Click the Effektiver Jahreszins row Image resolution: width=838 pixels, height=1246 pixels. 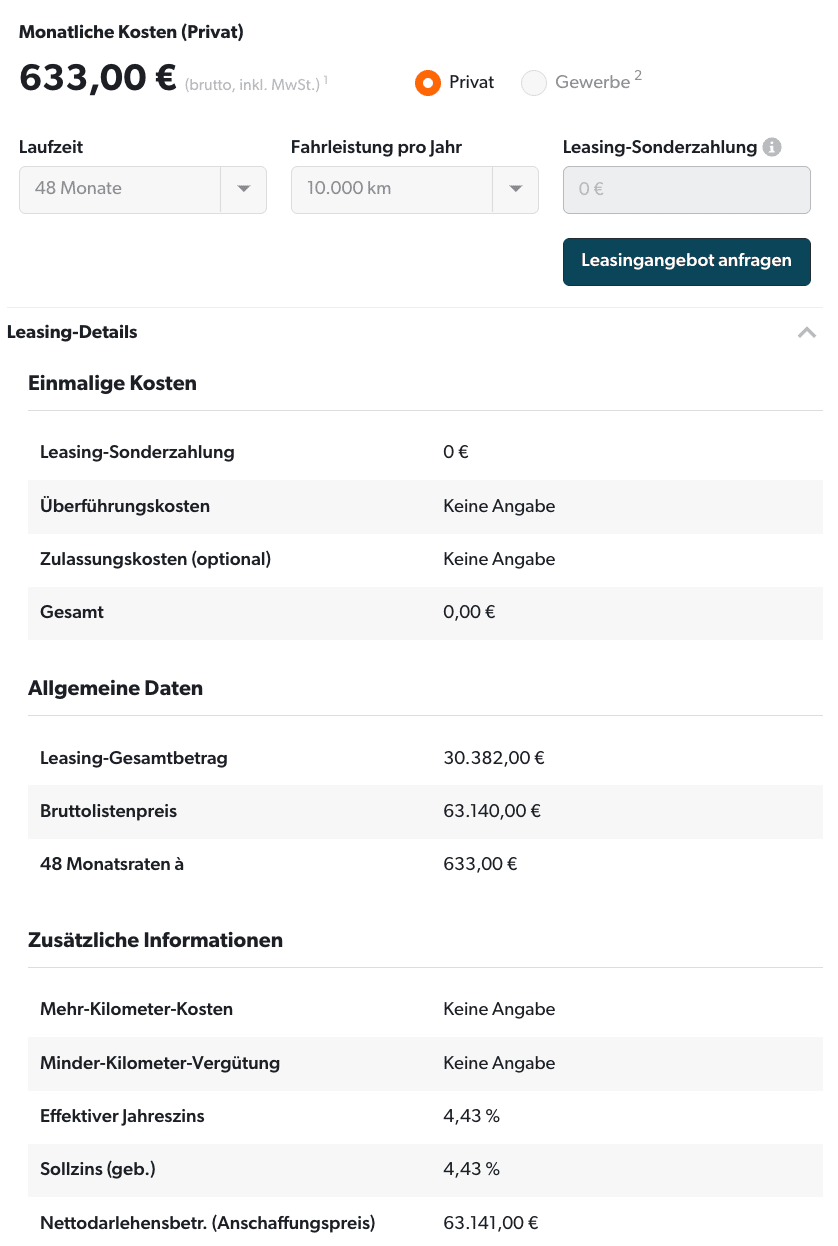coord(425,1116)
